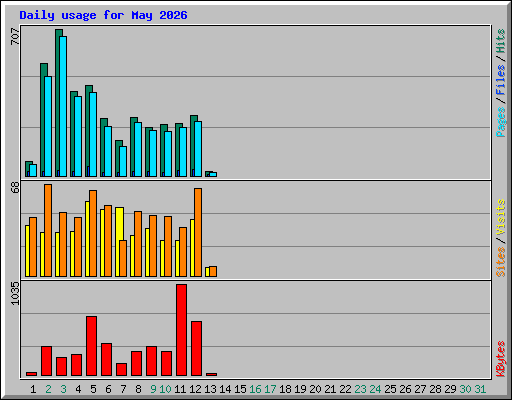
Task: Click day 24 on the x-axis
Action: (375, 389)
